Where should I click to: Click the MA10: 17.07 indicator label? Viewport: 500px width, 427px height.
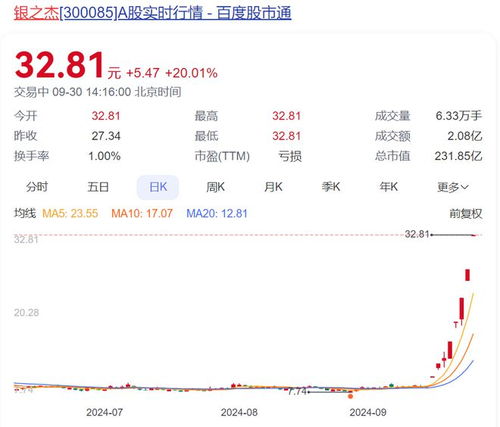point(142,213)
